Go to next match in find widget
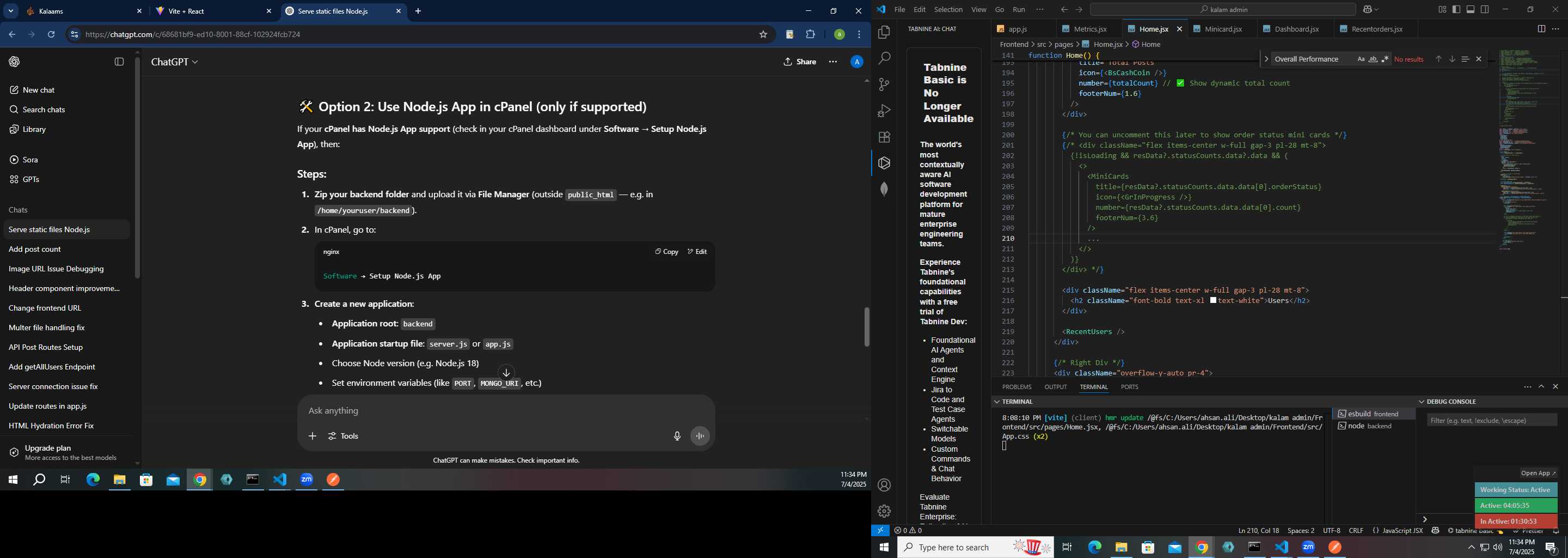This screenshot has height=558, width=1568. 1451,59
